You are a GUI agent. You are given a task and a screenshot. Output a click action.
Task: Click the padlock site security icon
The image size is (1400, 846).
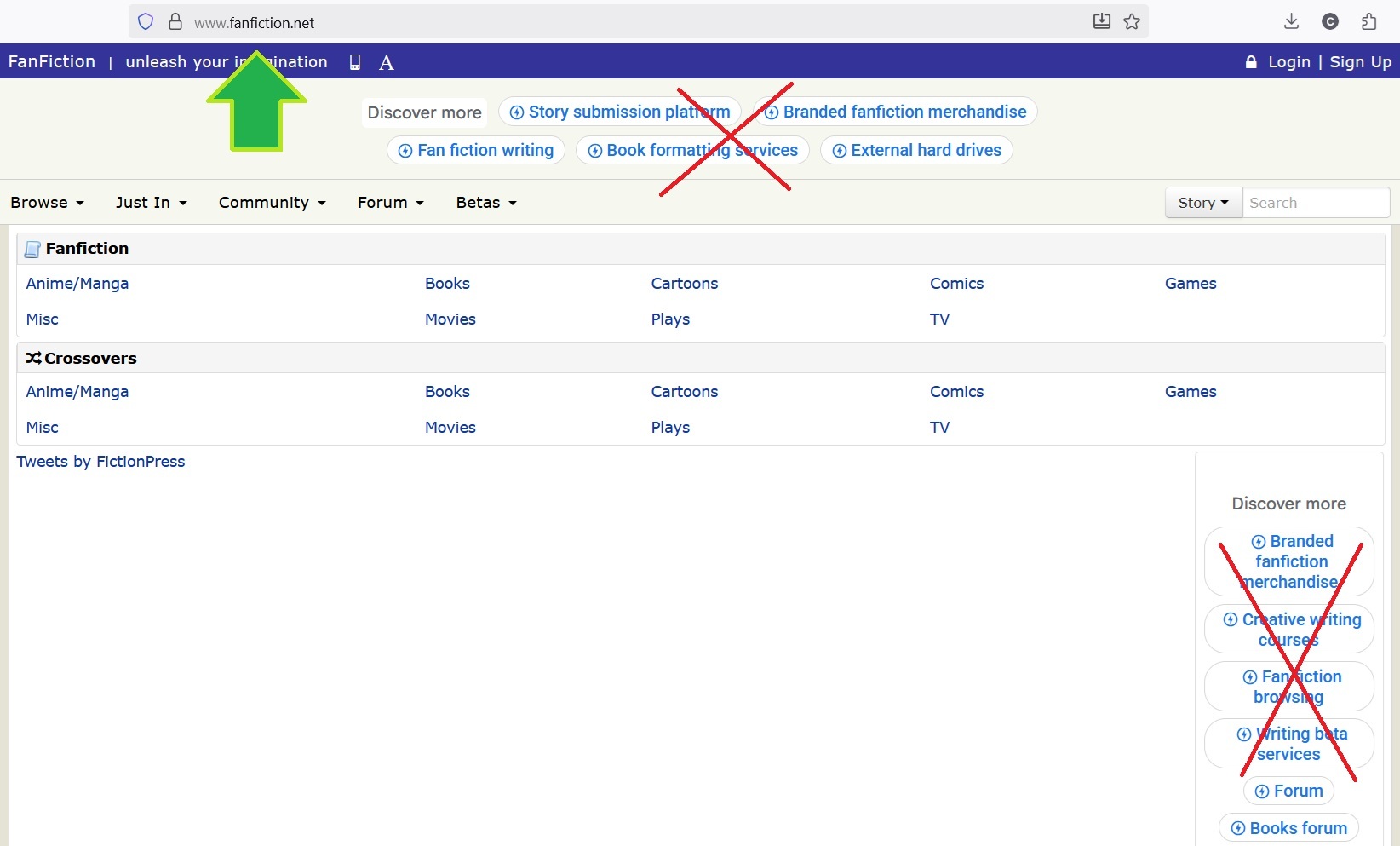[175, 22]
